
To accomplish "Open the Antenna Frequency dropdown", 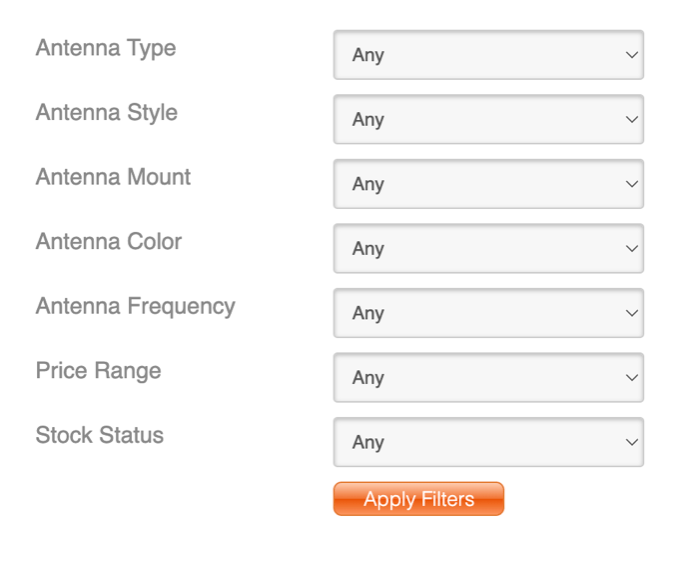I will pos(488,313).
